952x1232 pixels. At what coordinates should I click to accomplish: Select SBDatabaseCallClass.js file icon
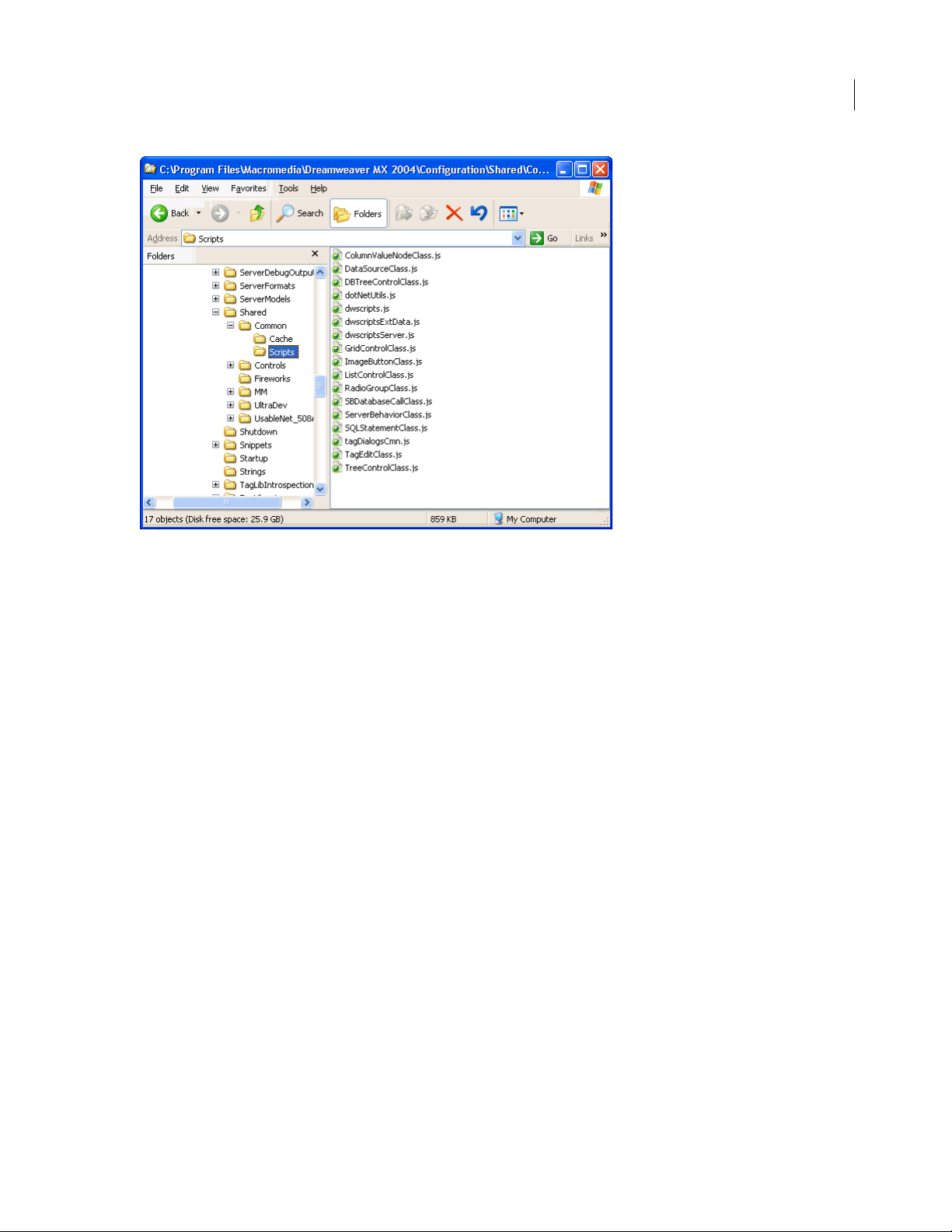[x=337, y=401]
